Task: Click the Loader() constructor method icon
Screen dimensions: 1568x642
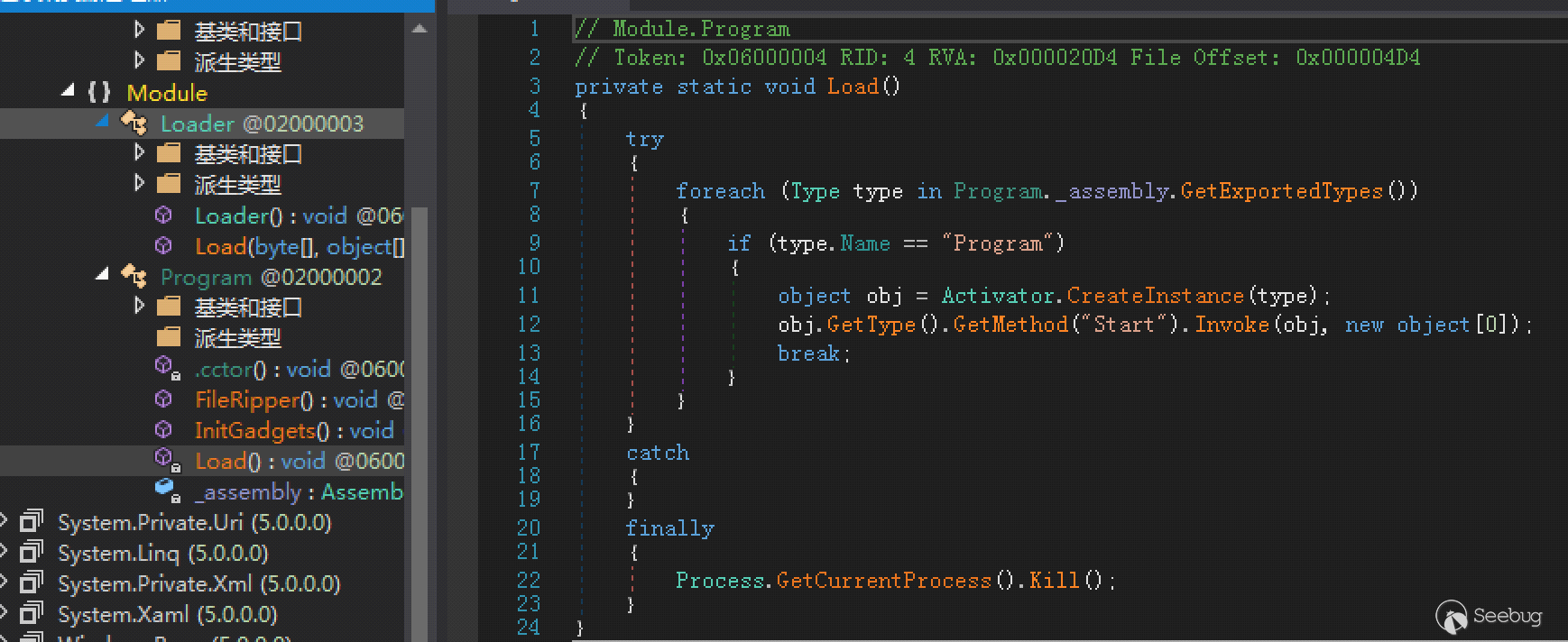Action: pos(163,216)
